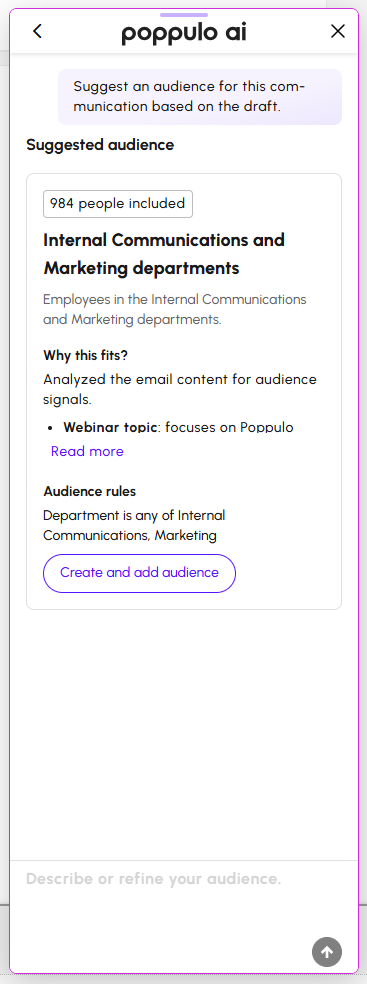
Task: Click the 'Department is any of Internal Communications, Marketing' rule
Action: click(134, 525)
